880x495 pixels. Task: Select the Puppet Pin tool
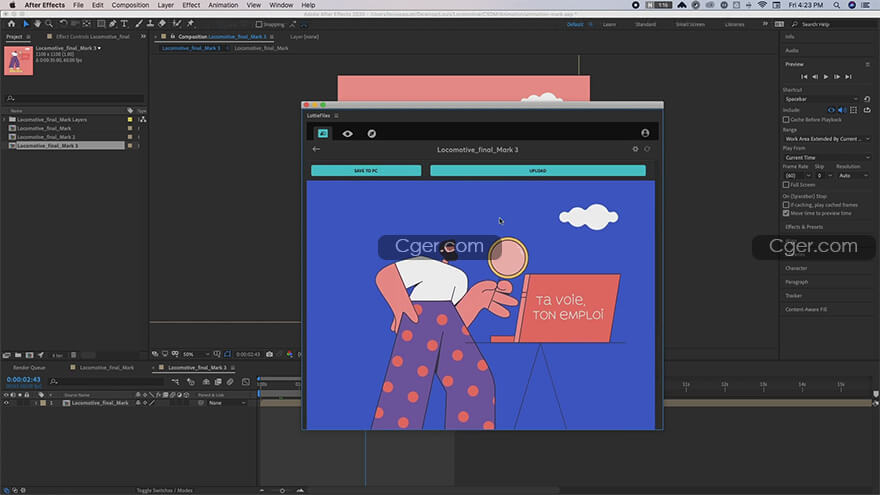191,24
